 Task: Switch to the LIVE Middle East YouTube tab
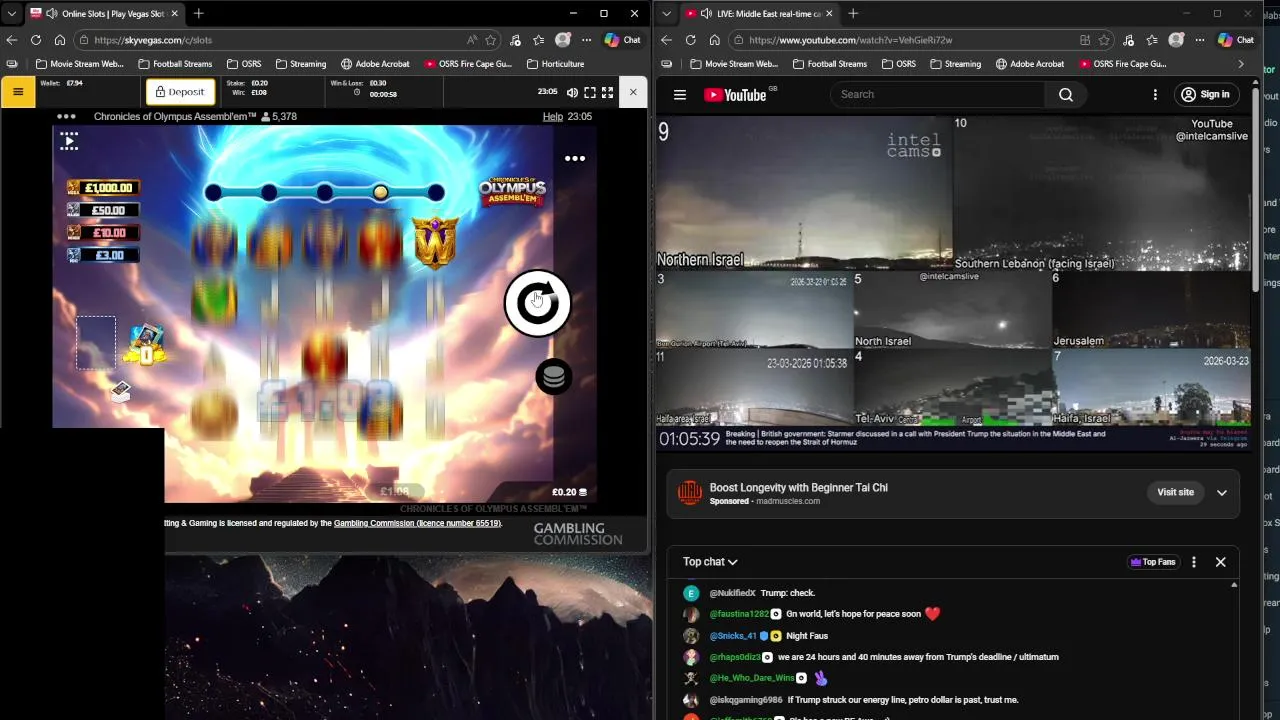click(x=758, y=14)
